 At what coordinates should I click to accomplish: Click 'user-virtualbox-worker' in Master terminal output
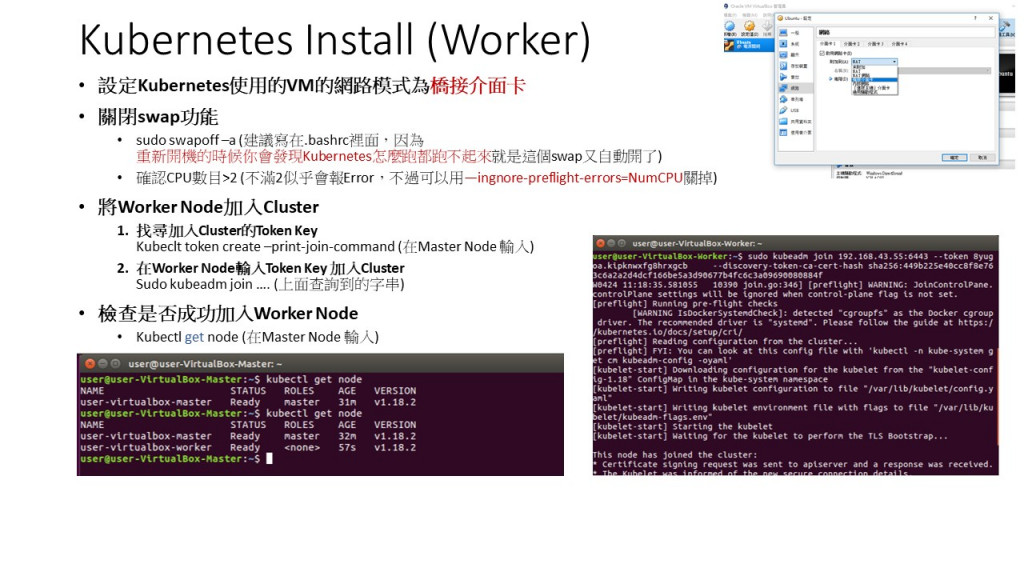tap(146, 448)
